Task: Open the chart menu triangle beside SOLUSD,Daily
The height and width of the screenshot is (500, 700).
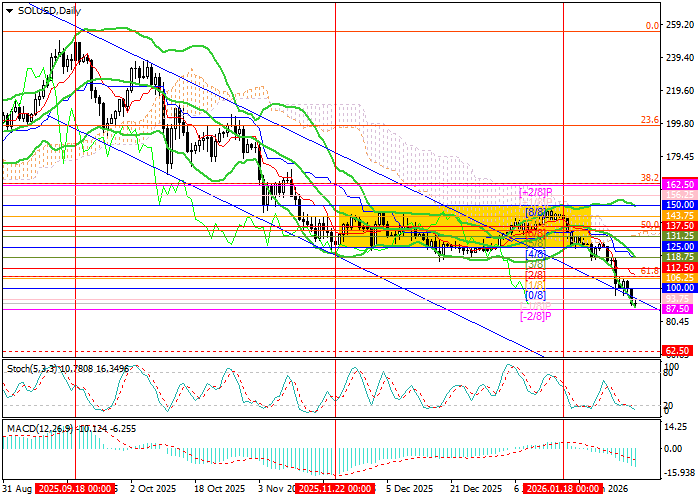Action: (x=10, y=11)
